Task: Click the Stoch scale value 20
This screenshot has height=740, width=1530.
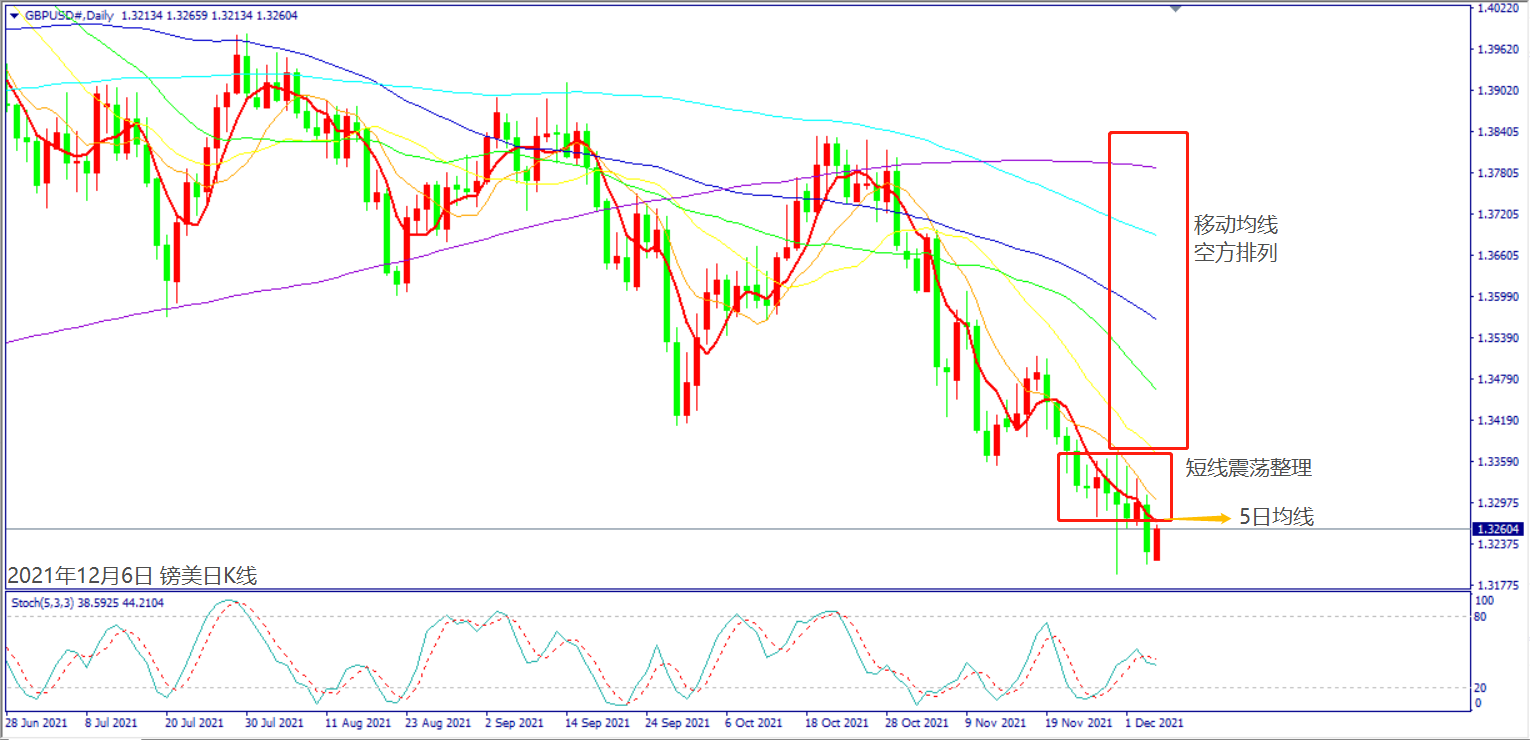Action: [x=1482, y=688]
